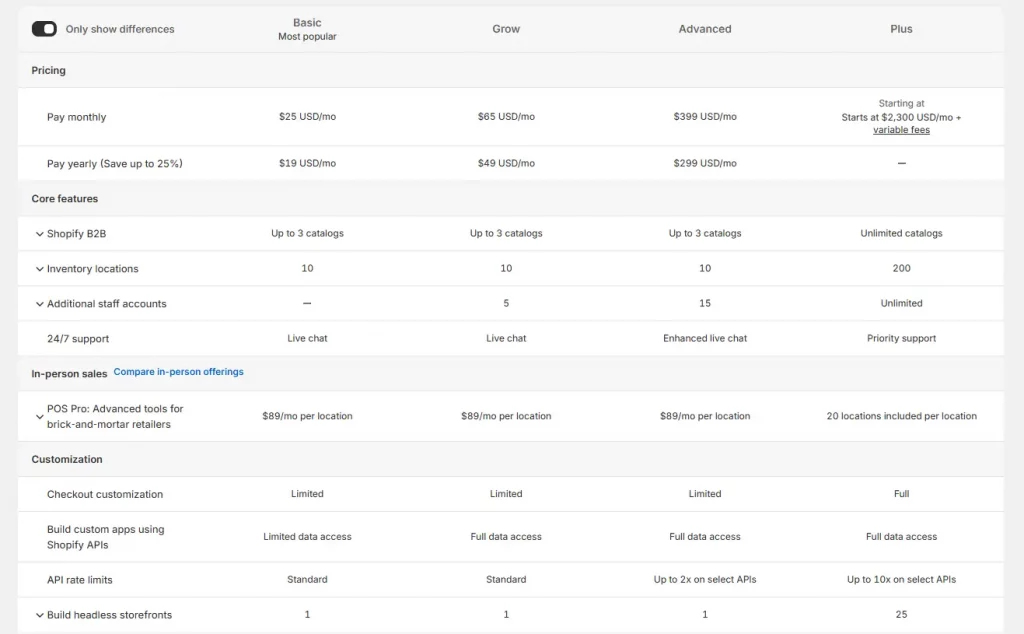Viewport: 1024px width, 634px height.
Task: Click the Checkout customization label
Action: 105,494
